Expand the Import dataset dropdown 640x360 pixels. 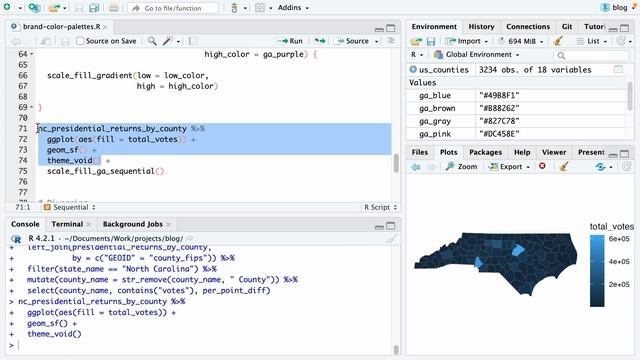pyautogui.click(x=467, y=41)
